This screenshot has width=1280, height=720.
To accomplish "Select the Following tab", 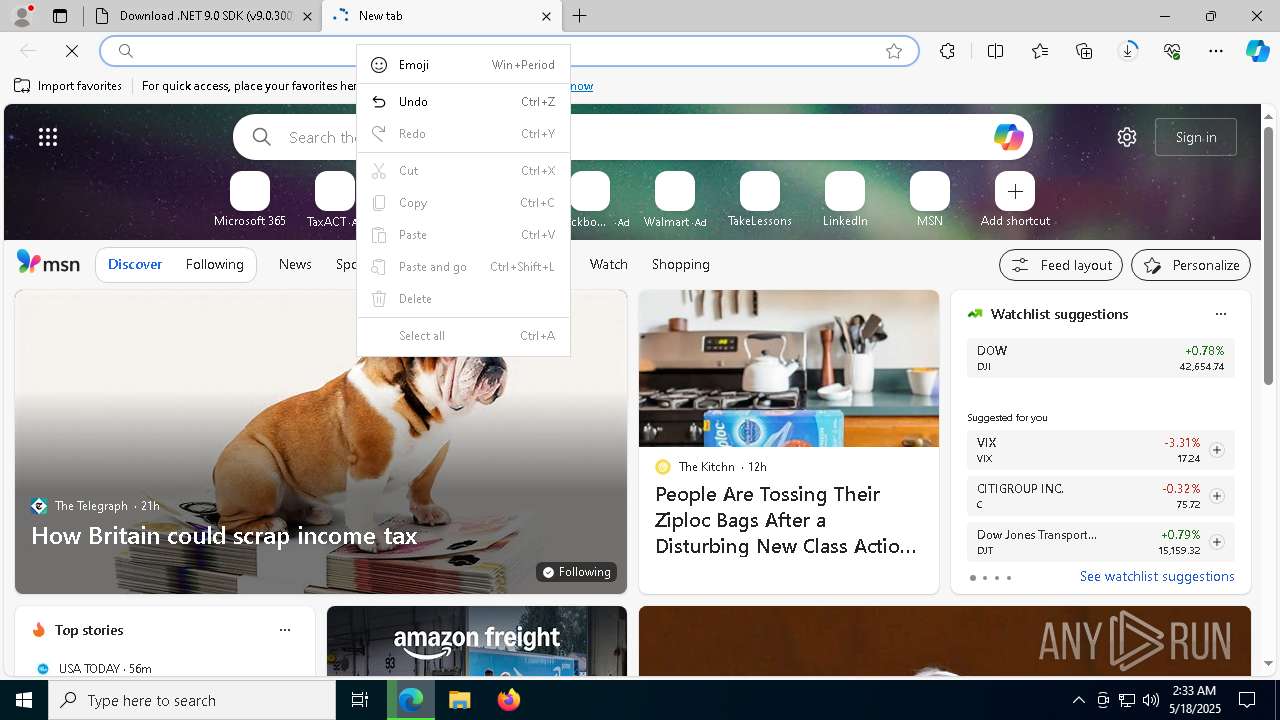I will (214, 264).
